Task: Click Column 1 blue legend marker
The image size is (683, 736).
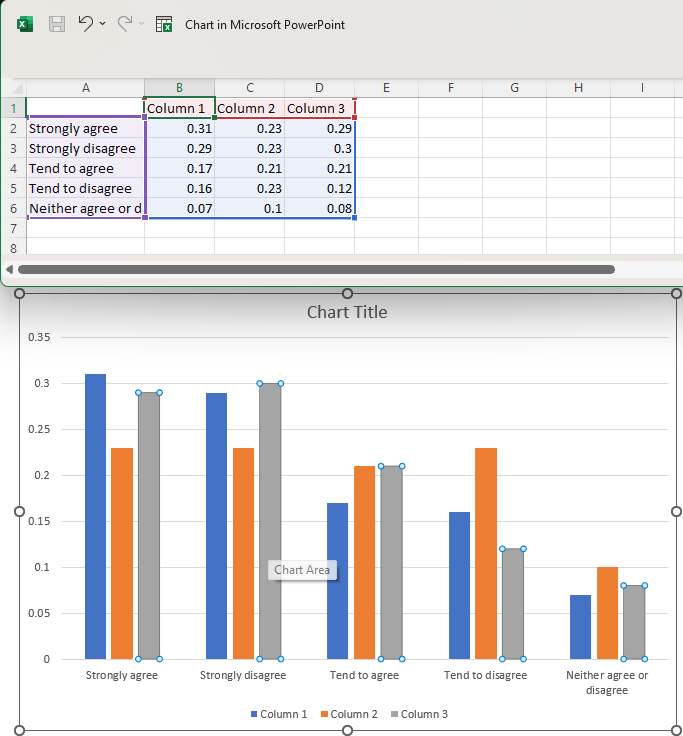Action: (254, 714)
